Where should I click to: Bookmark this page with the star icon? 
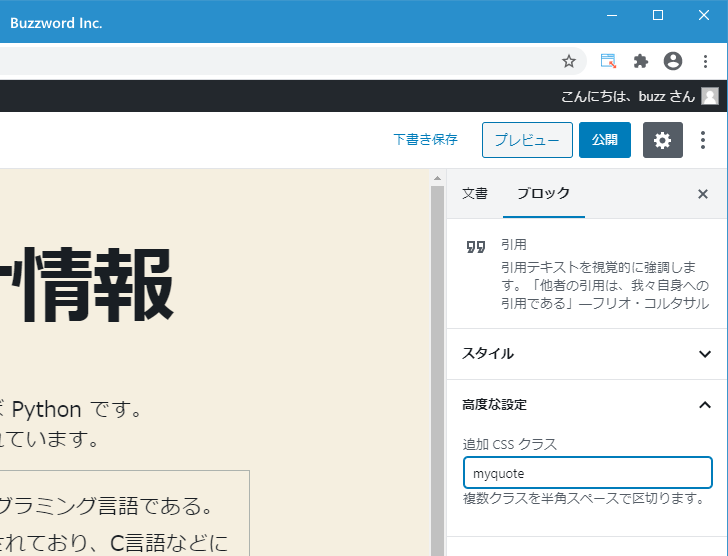569,61
